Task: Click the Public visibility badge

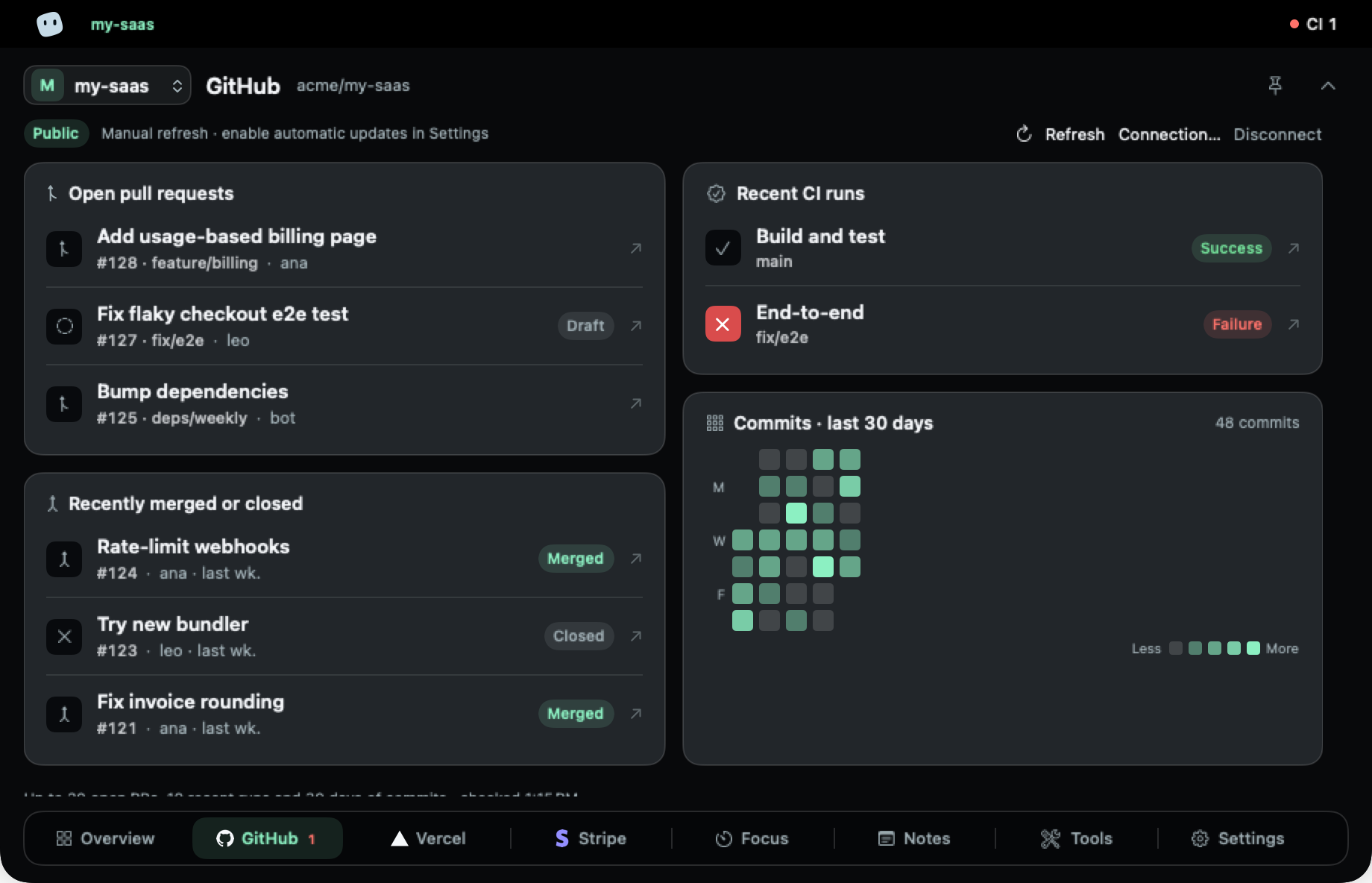Action: click(56, 133)
